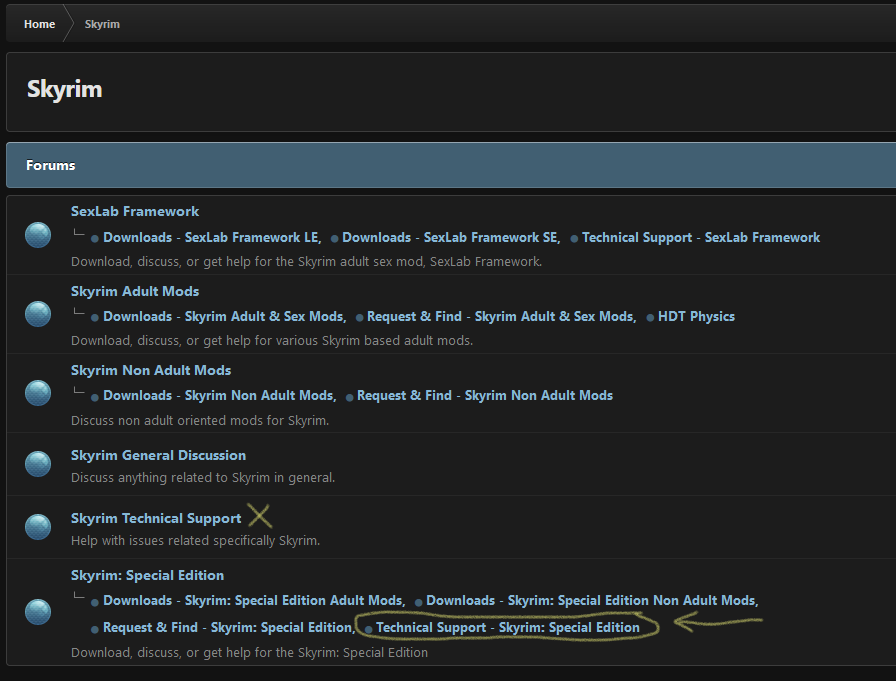Viewport: 896px width, 681px height.
Task: Click the 'get help for the Skyrim: Special Edition' description
Action: [x=249, y=652]
